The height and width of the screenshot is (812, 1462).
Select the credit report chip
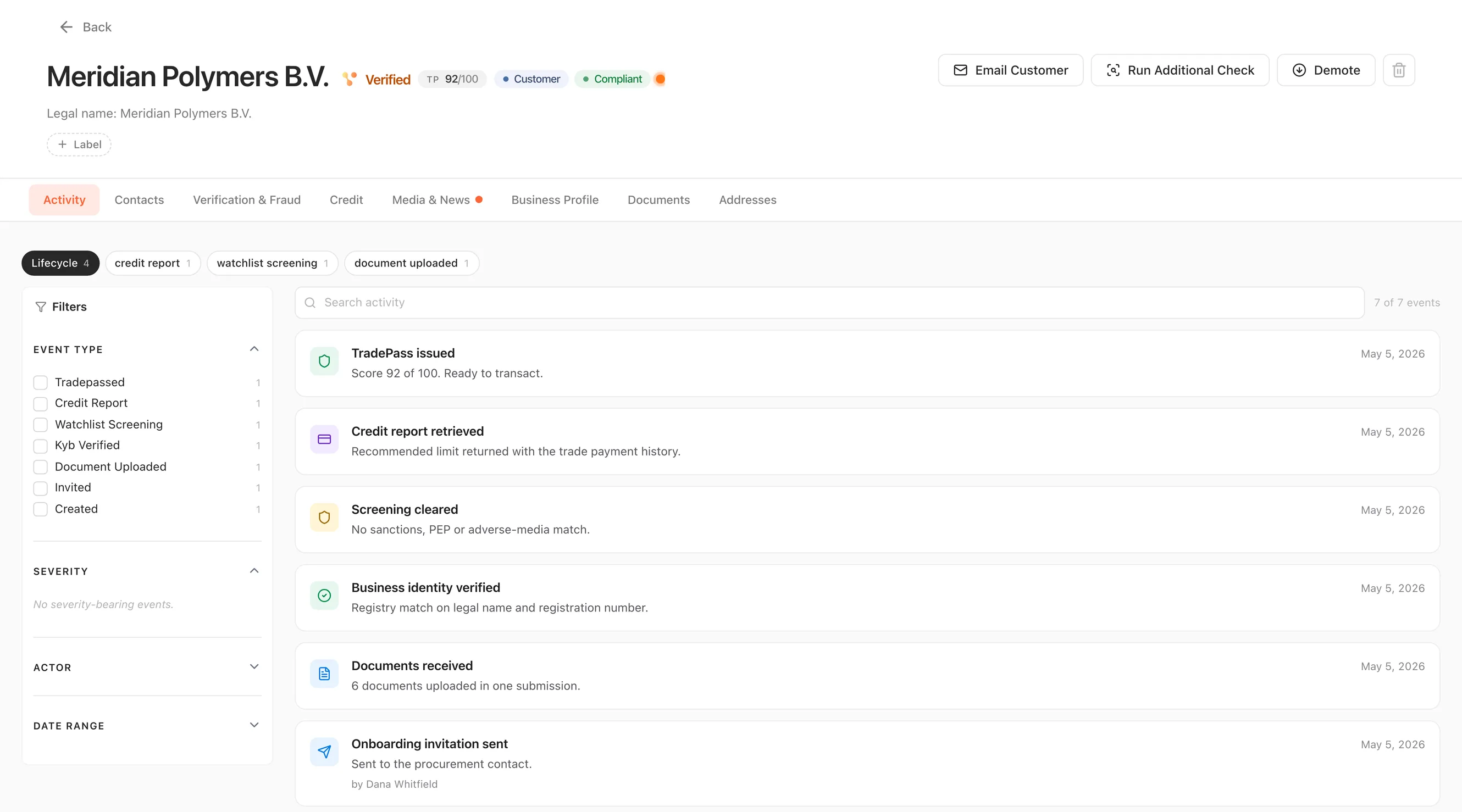[x=153, y=263]
